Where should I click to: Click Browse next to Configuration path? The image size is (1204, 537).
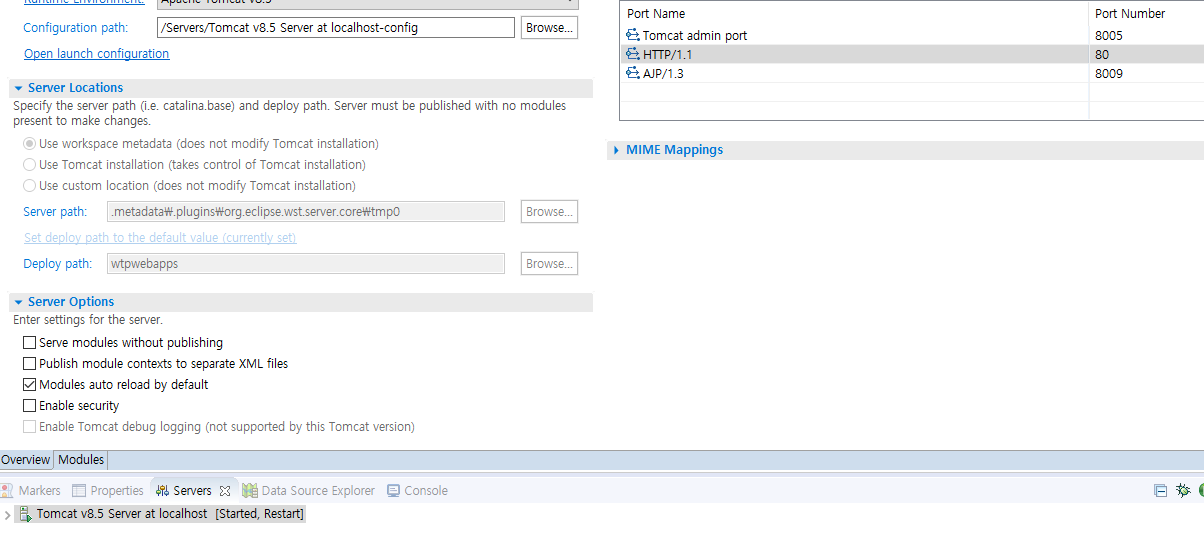549,28
